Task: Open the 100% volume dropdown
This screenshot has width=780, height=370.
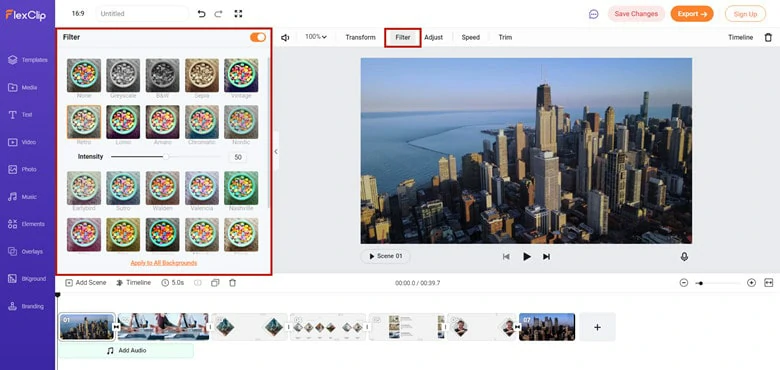Action: point(316,37)
